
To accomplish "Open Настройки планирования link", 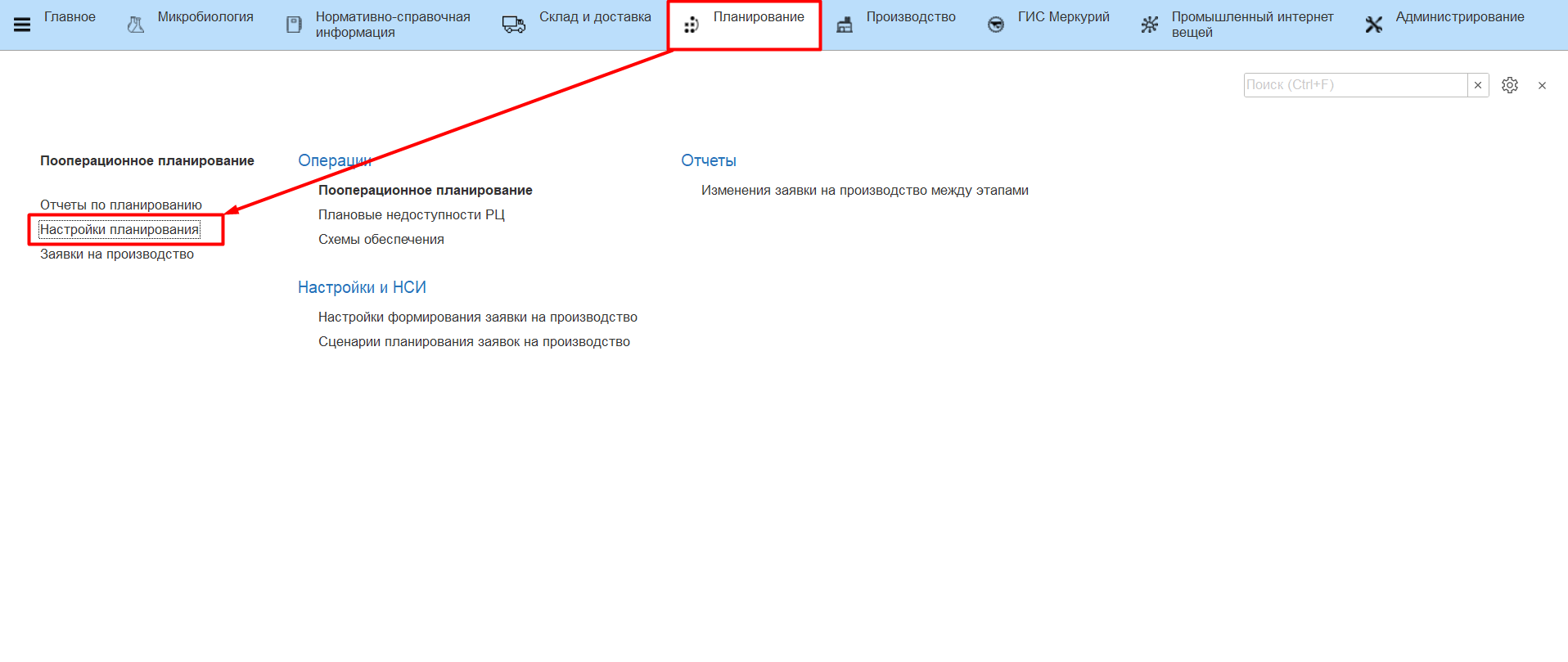I will [119, 230].
